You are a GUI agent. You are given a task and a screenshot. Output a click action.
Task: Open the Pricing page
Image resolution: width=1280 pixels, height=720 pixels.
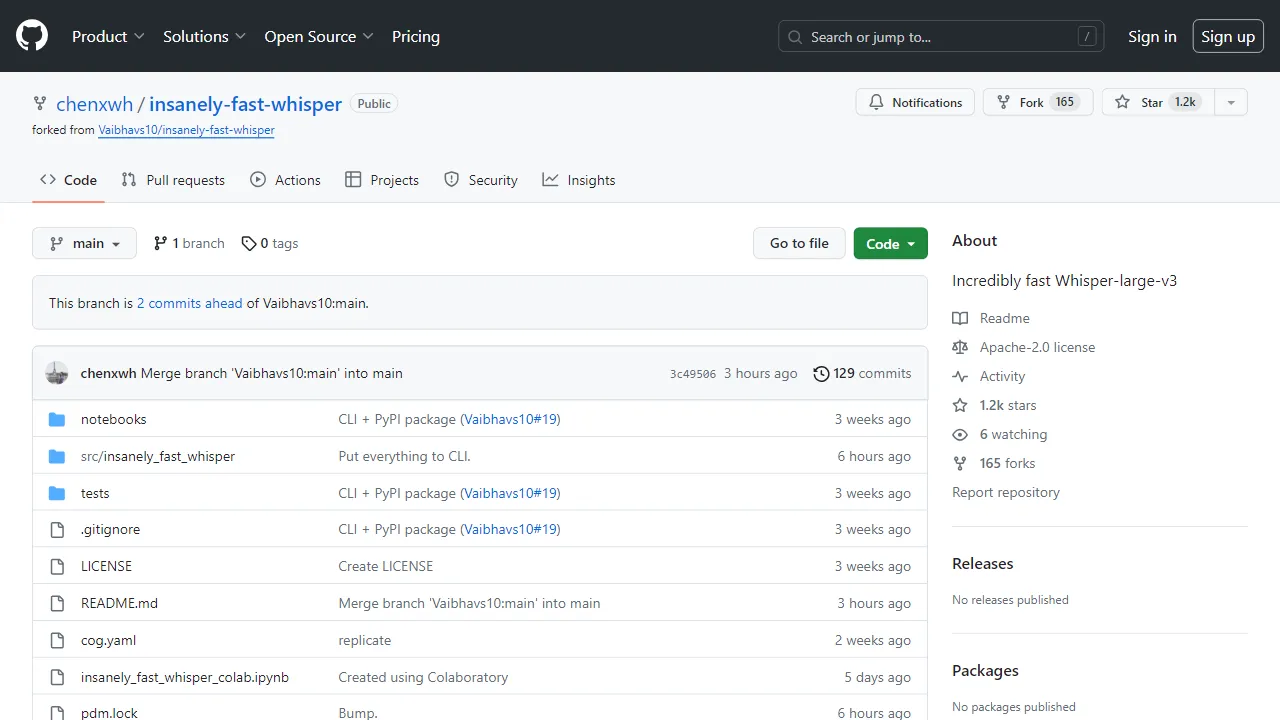point(416,36)
